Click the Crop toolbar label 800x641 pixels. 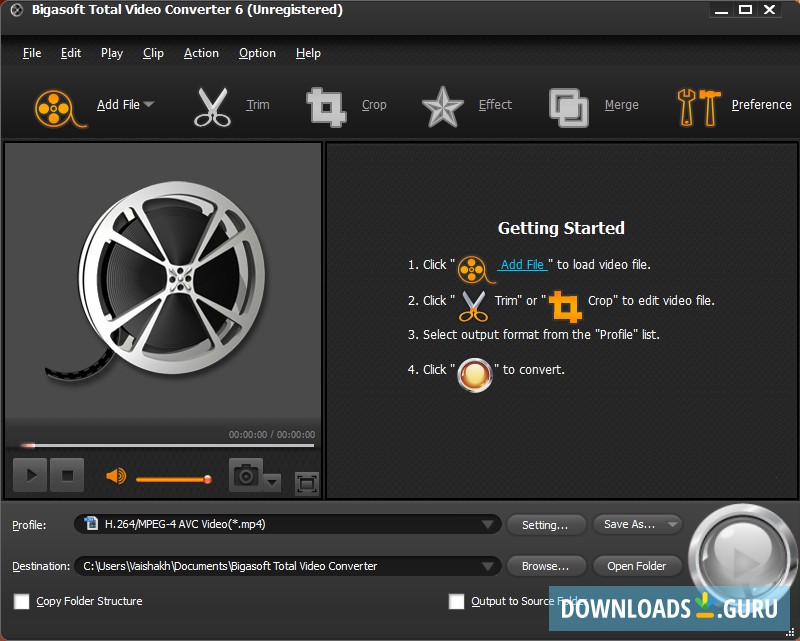(x=374, y=105)
